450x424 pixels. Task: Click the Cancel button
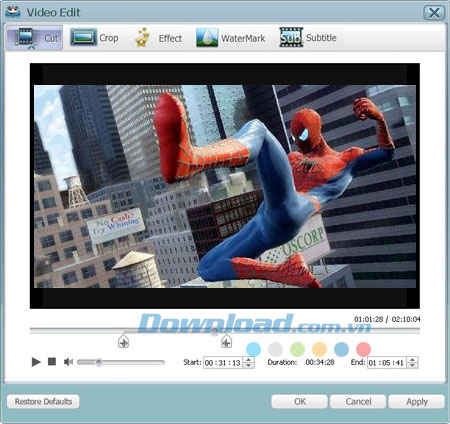[x=358, y=402]
